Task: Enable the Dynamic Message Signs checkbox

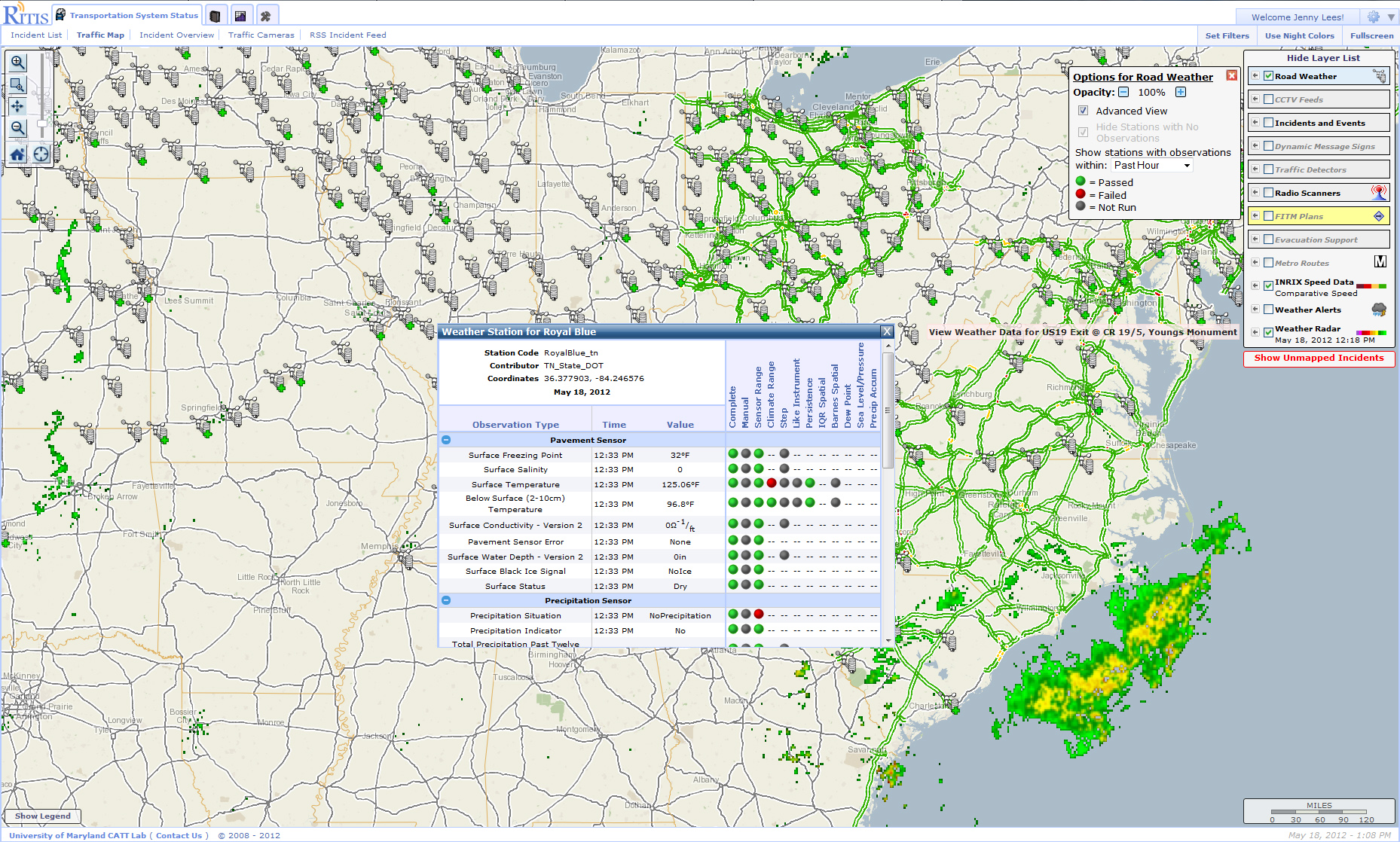Action: pos(1268,146)
